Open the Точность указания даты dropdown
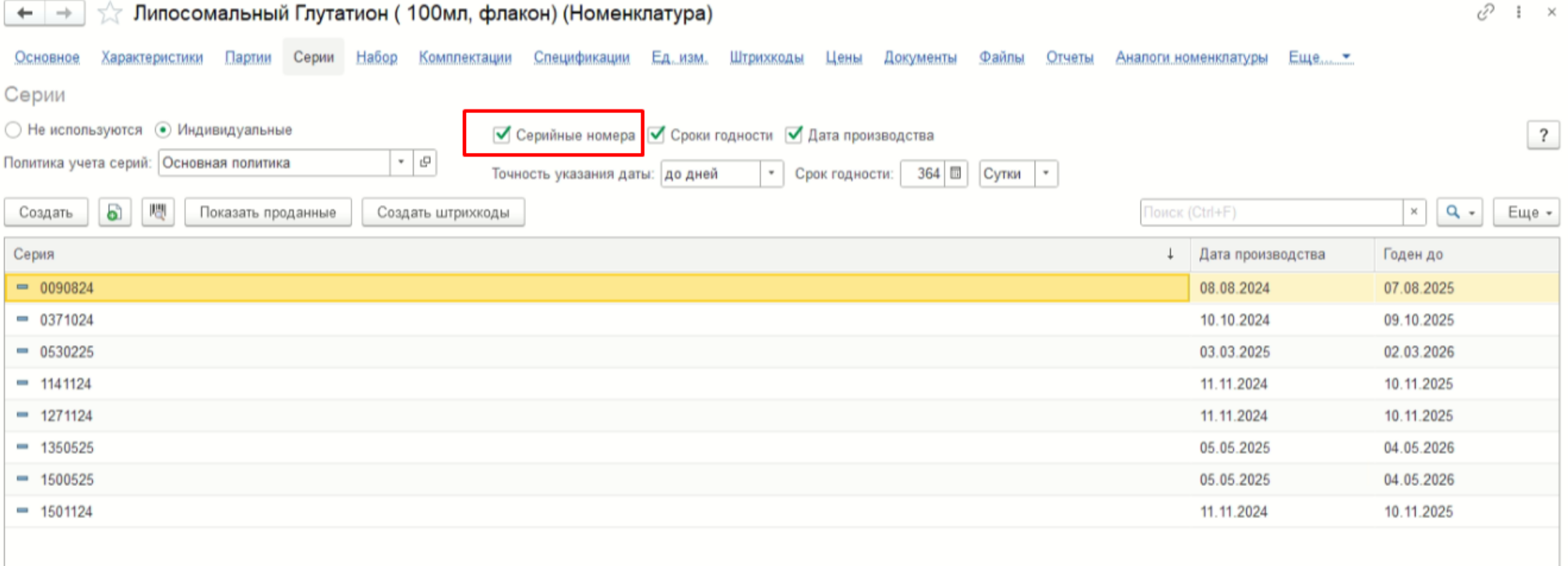This screenshot has height=566, width=1568. pyautogui.click(x=771, y=174)
